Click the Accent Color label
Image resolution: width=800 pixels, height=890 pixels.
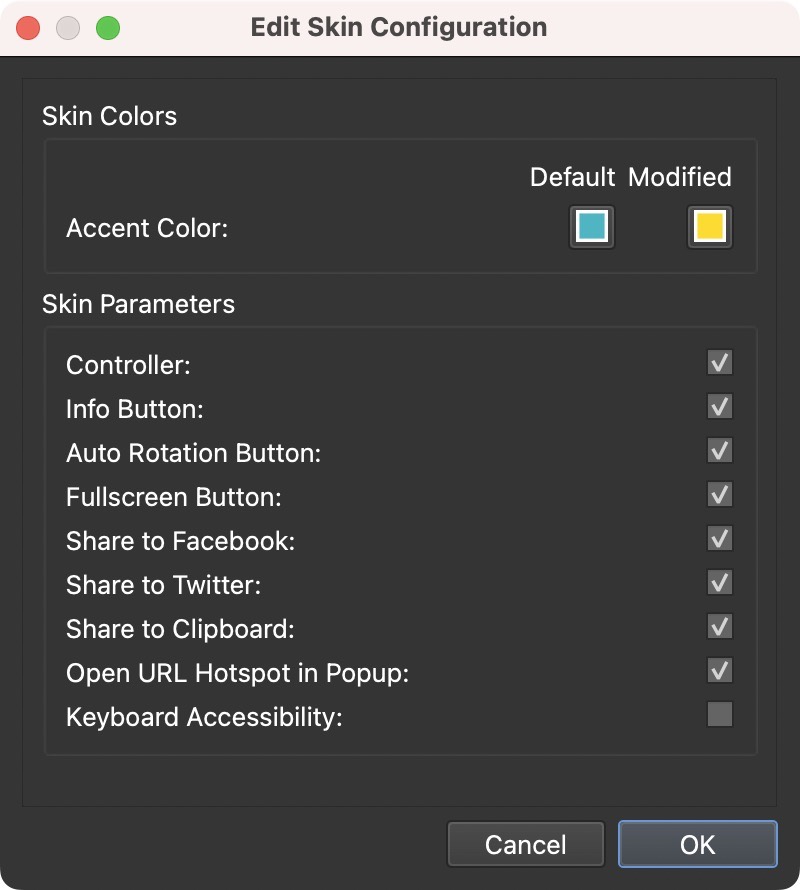(x=147, y=228)
